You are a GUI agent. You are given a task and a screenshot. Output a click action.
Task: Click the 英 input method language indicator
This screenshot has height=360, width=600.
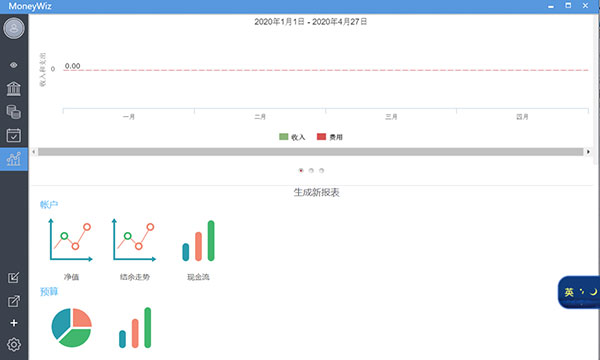click(x=569, y=292)
